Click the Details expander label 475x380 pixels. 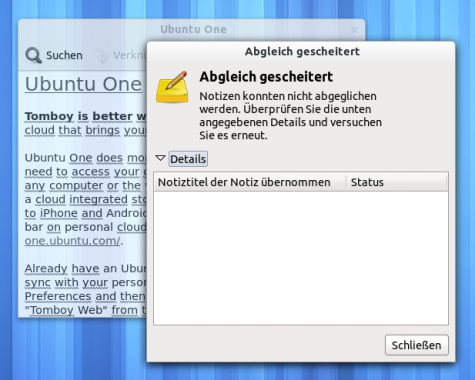tap(188, 159)
